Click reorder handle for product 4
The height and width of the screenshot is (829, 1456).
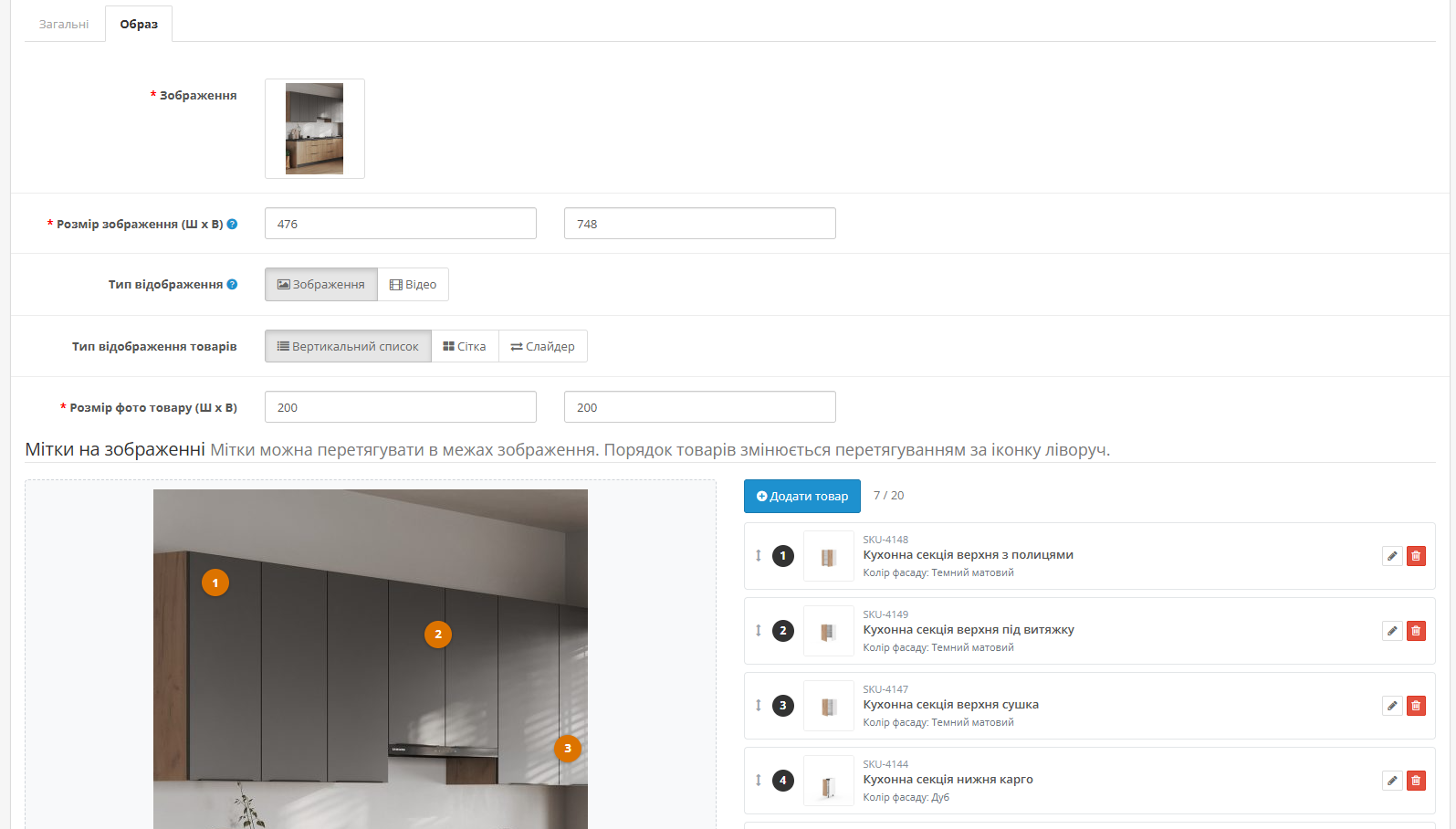point(759,781)
